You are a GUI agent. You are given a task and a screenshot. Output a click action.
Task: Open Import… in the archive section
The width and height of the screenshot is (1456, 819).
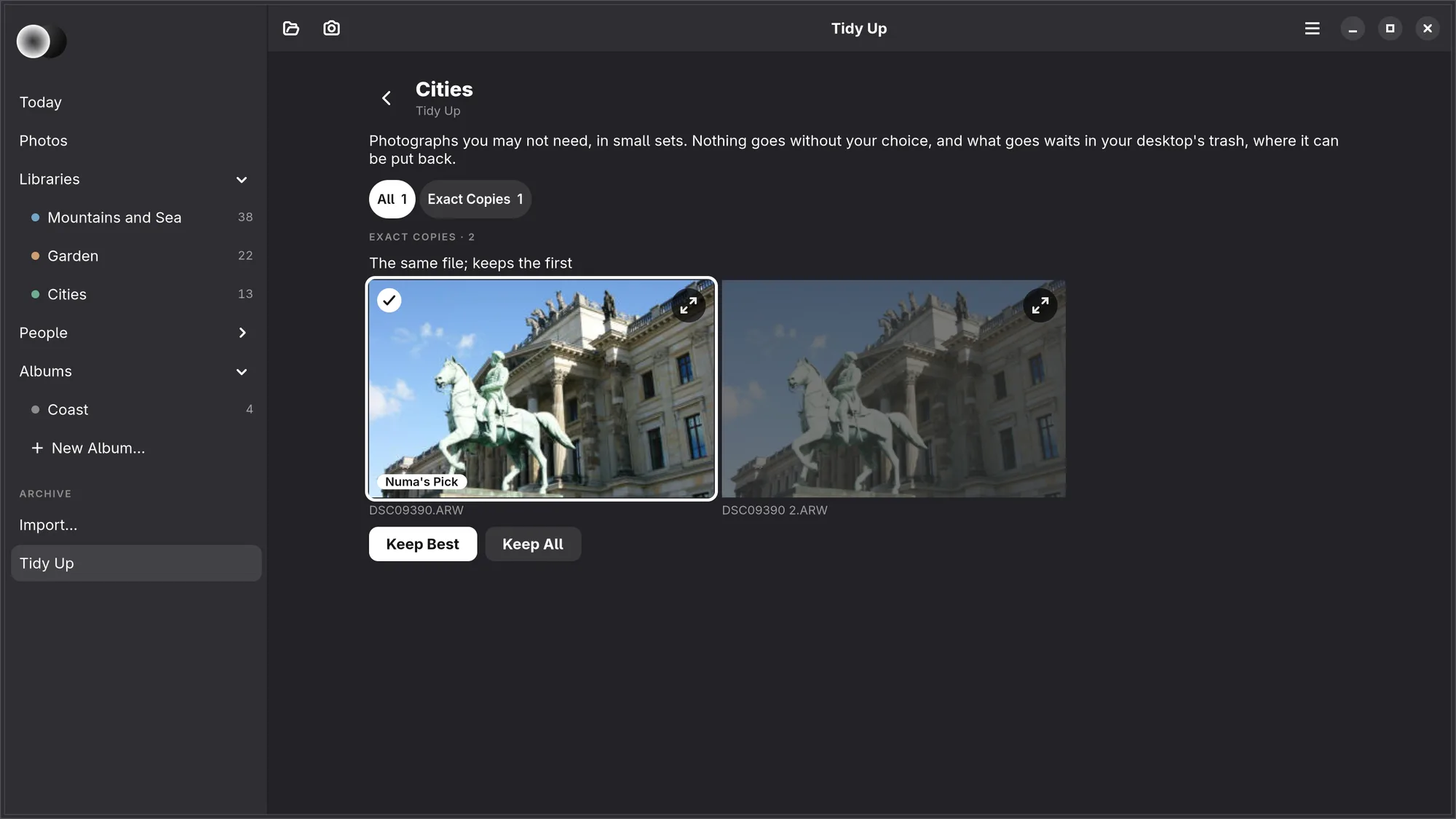coord(136,525)
